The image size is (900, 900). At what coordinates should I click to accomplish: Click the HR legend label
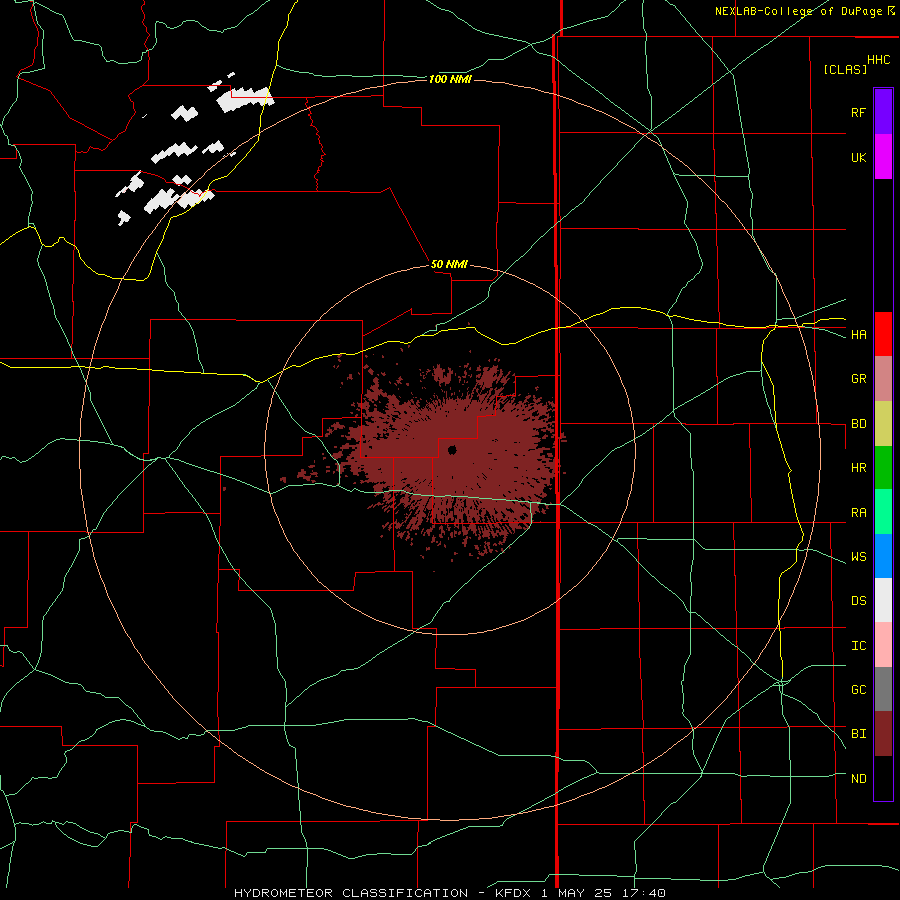point(858,468)
